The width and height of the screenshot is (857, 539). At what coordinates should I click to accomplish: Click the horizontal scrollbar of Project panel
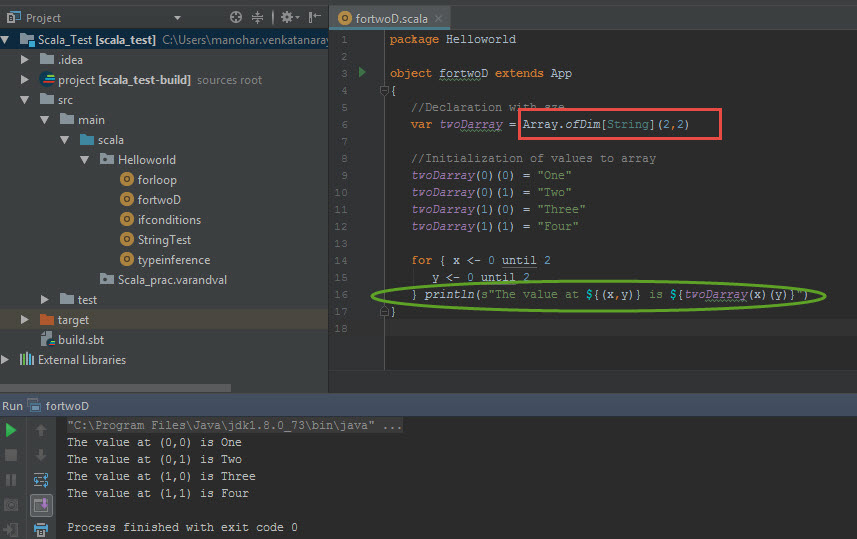pos(115,388)
